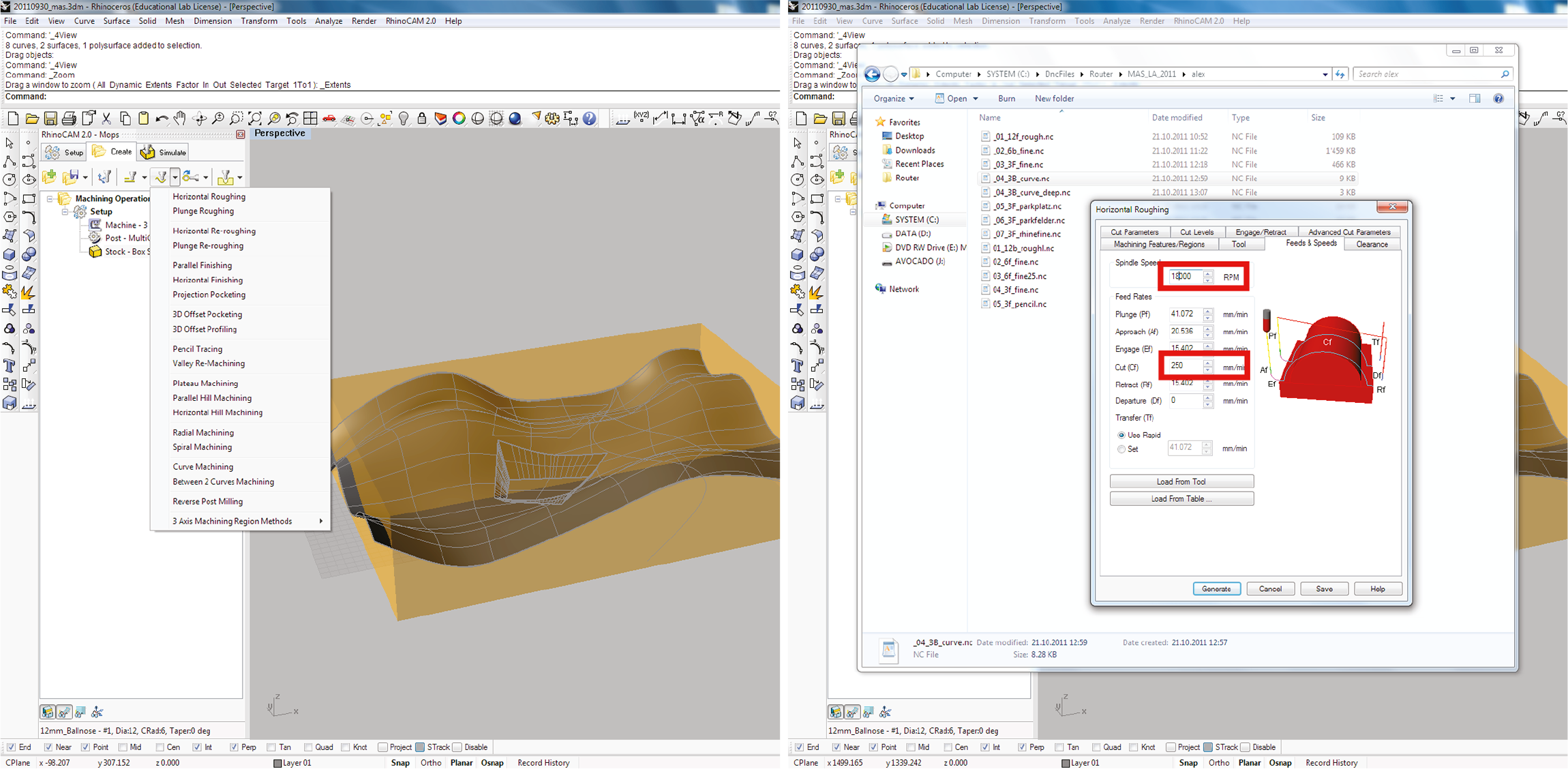Click Options gear icon in left Rhino toolbar
The width and height of the screenshot is (1568, 769).
tap(552, 119)
